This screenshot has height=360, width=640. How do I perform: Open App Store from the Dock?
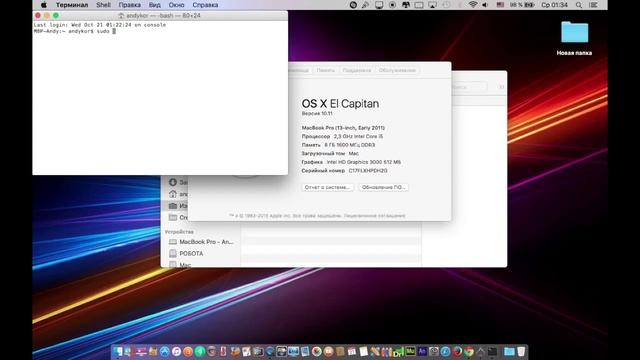click(164, 352)
